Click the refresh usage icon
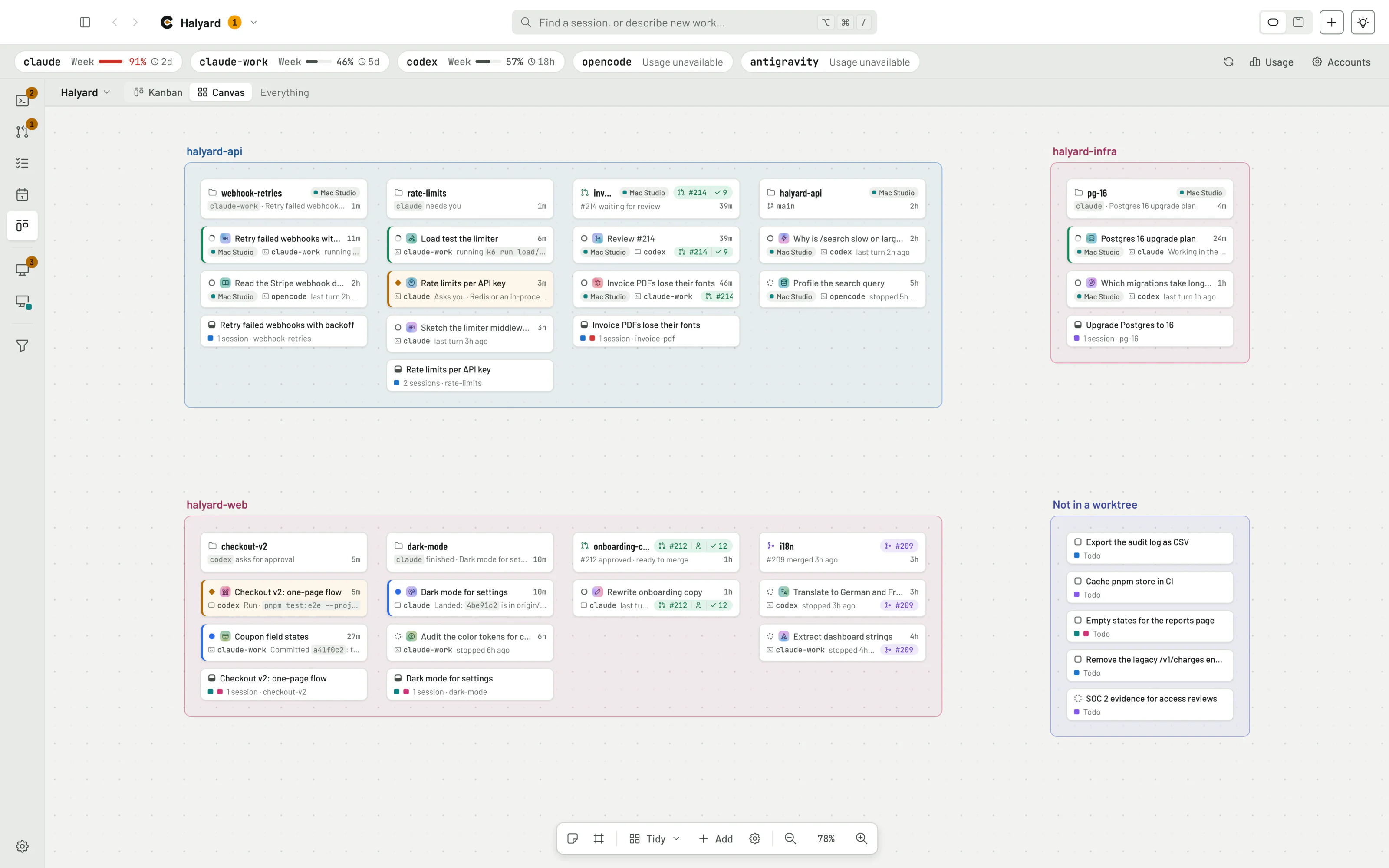1389x868 pixels. (x=1228, y=62)
